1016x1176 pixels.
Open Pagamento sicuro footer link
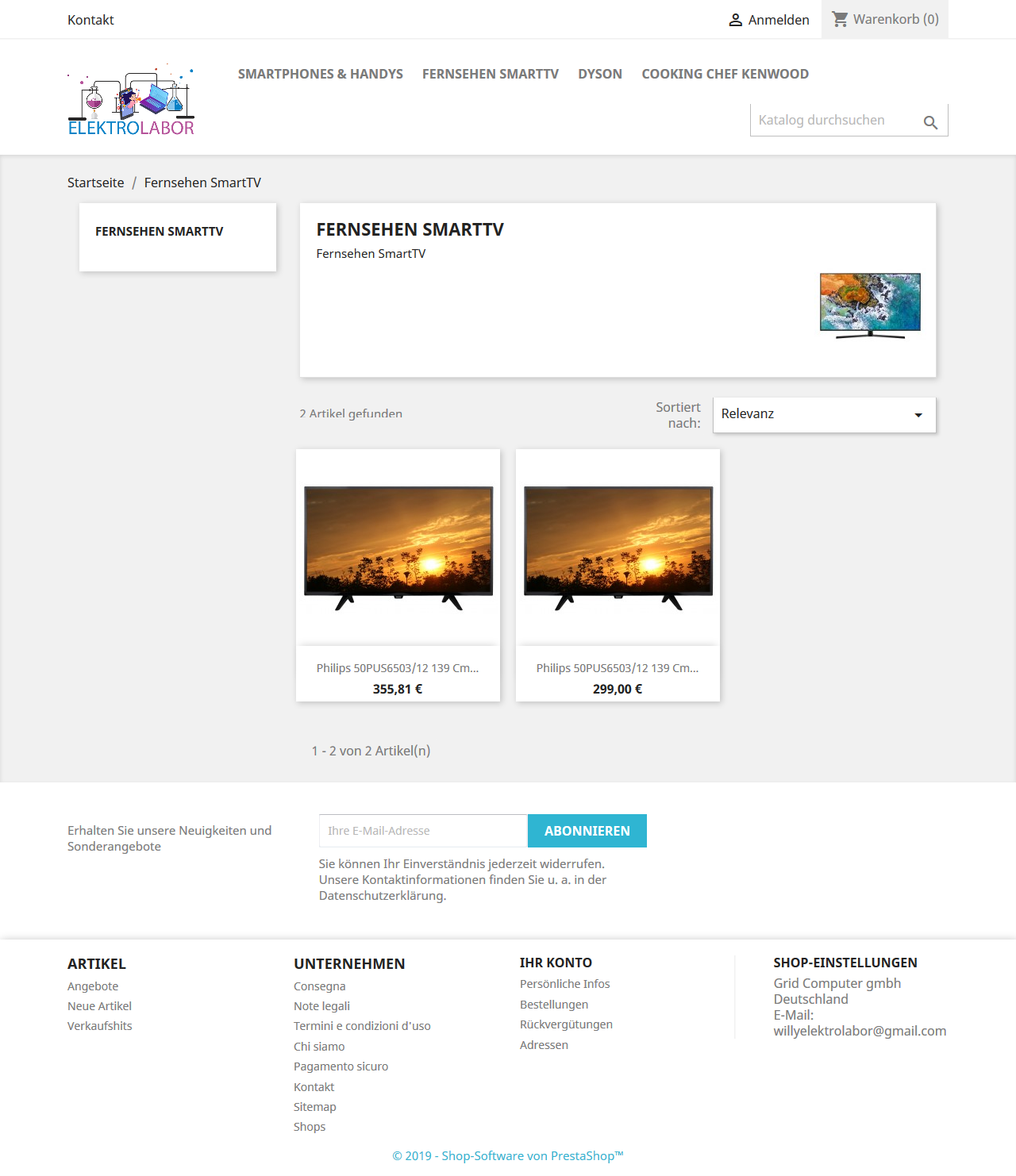point(341,1066)
